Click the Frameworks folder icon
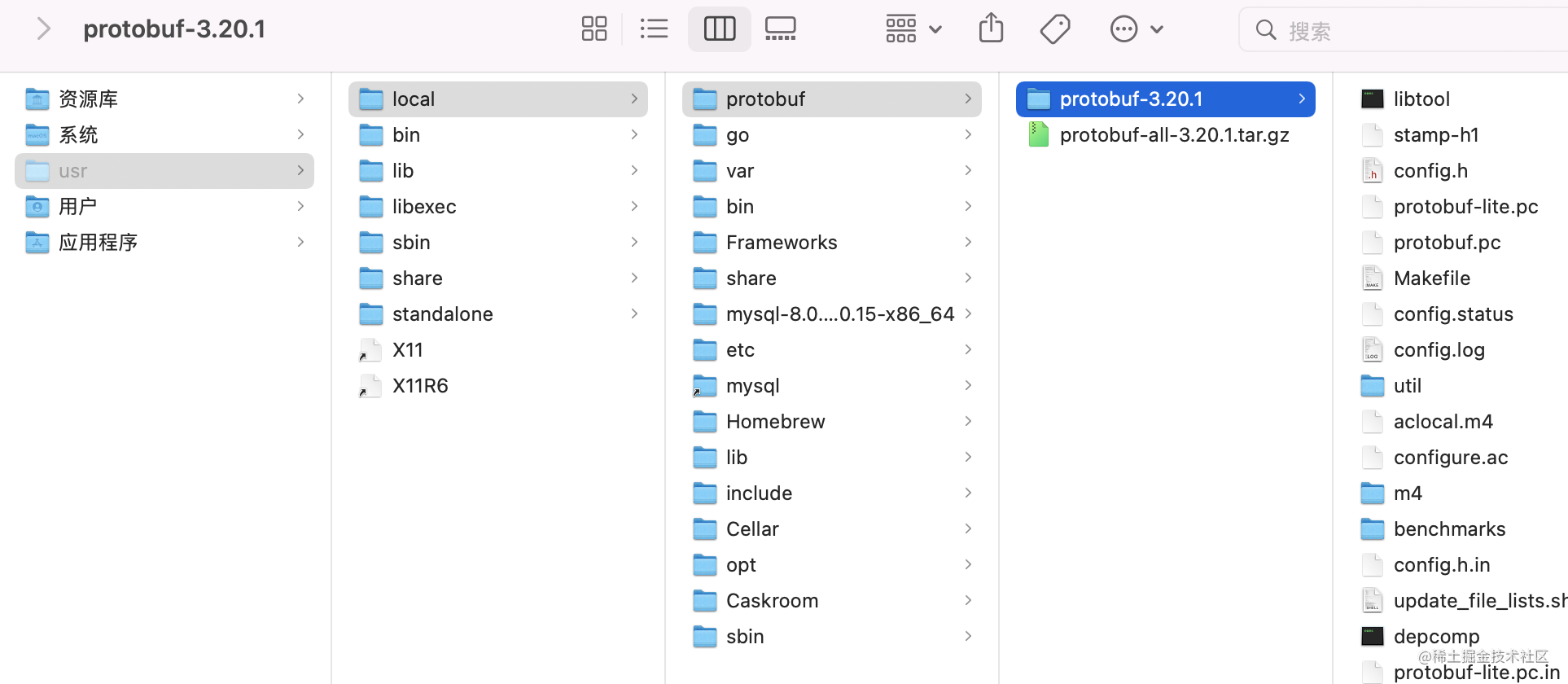 click(x=705, y=243)
